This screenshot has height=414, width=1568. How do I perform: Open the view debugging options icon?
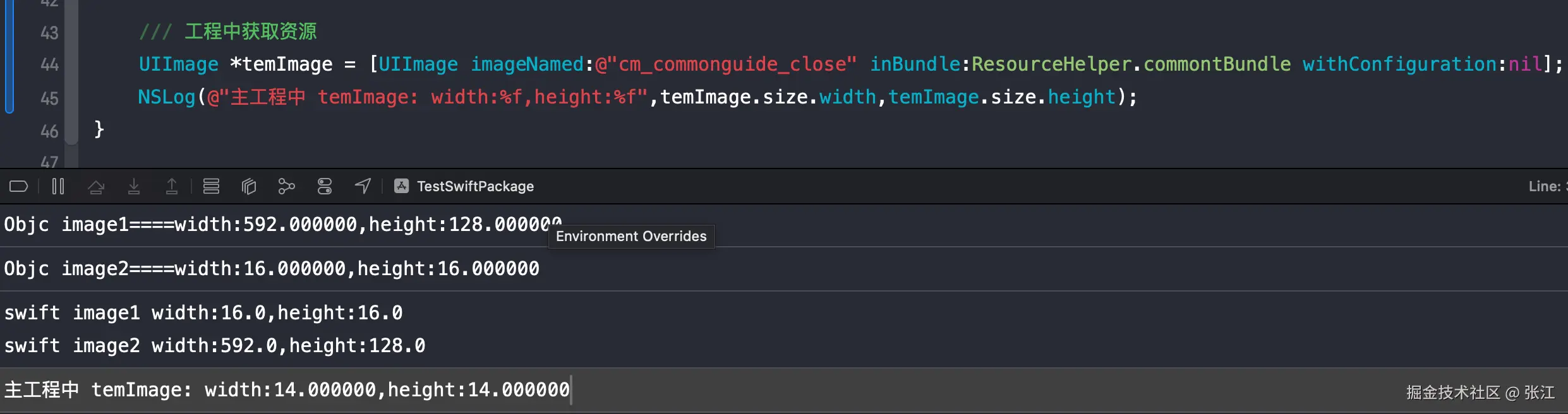pyautogui.click(x=211, y=186)
